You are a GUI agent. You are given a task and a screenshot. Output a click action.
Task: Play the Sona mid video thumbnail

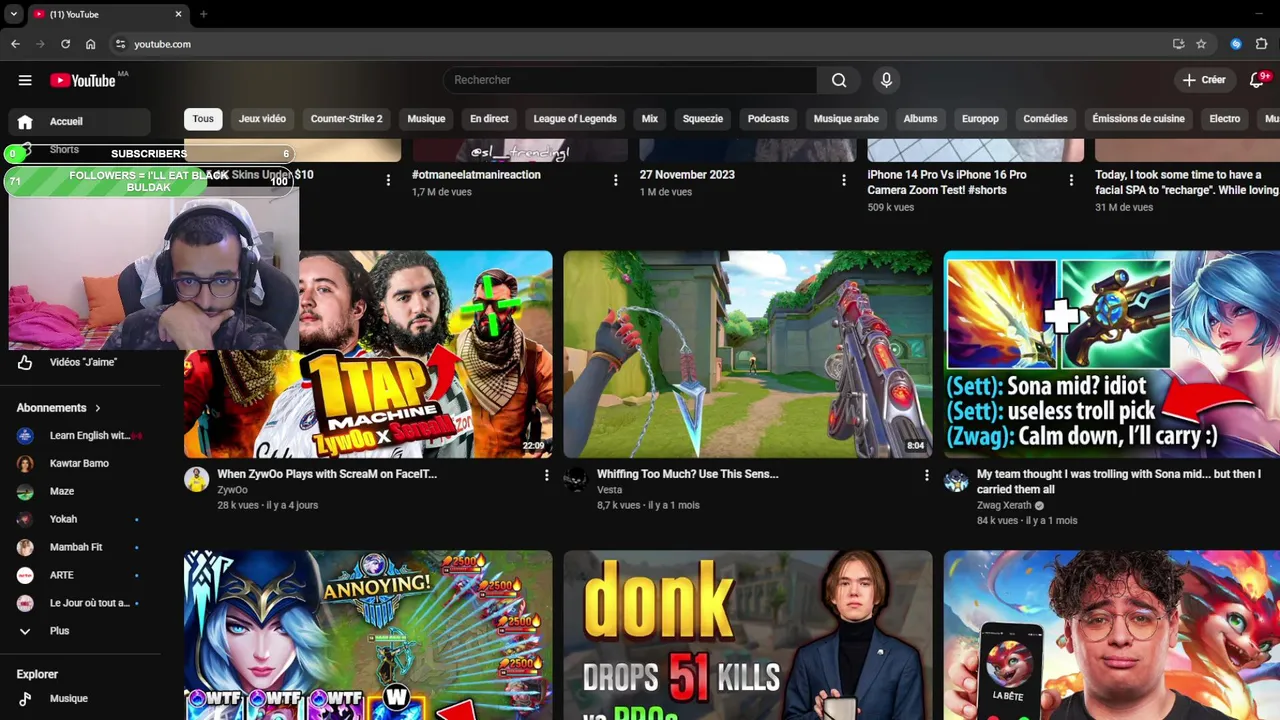tap(1112, 354)
